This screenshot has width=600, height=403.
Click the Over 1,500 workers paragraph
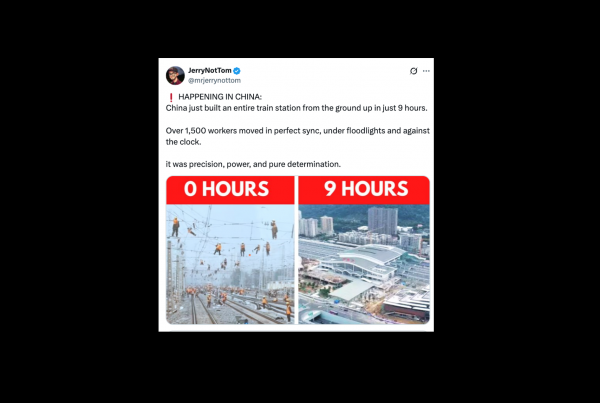(298, 136)
